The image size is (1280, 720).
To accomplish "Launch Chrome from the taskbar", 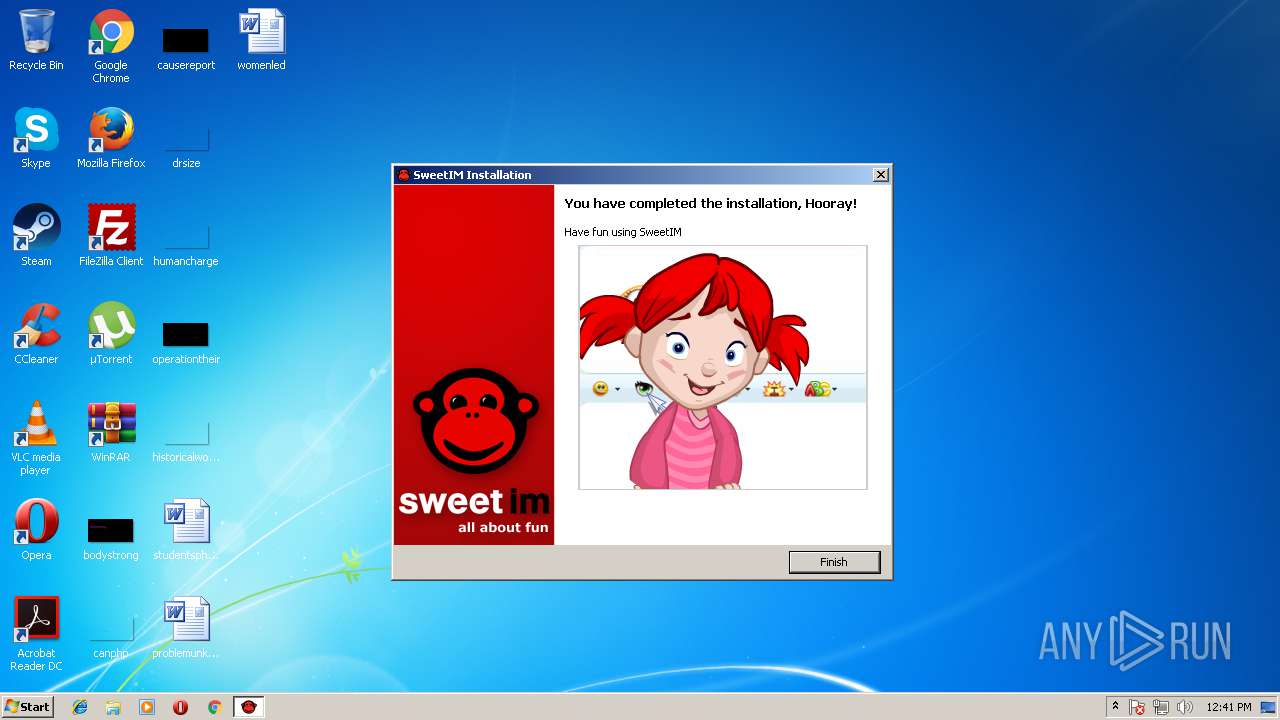I will pos(214,707).
